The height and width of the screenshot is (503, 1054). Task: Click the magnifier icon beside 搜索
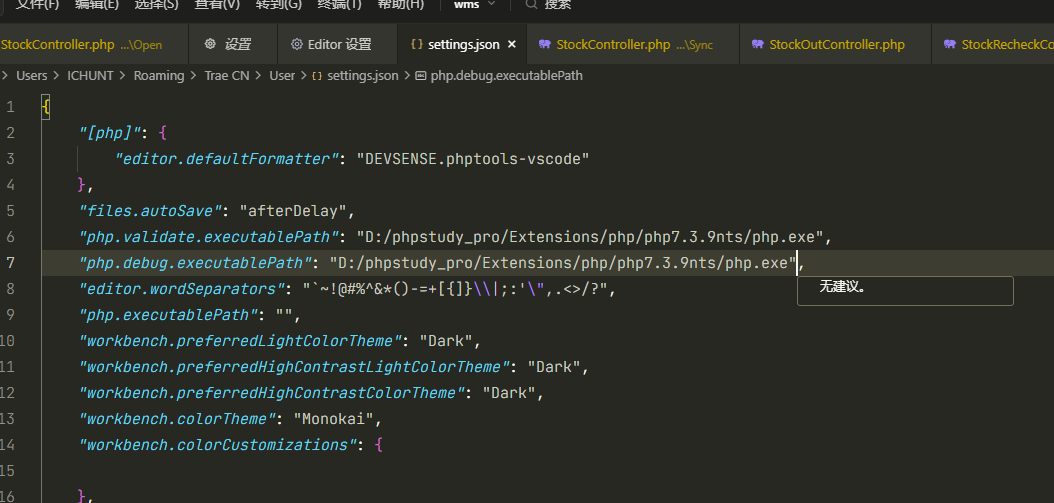531,4
